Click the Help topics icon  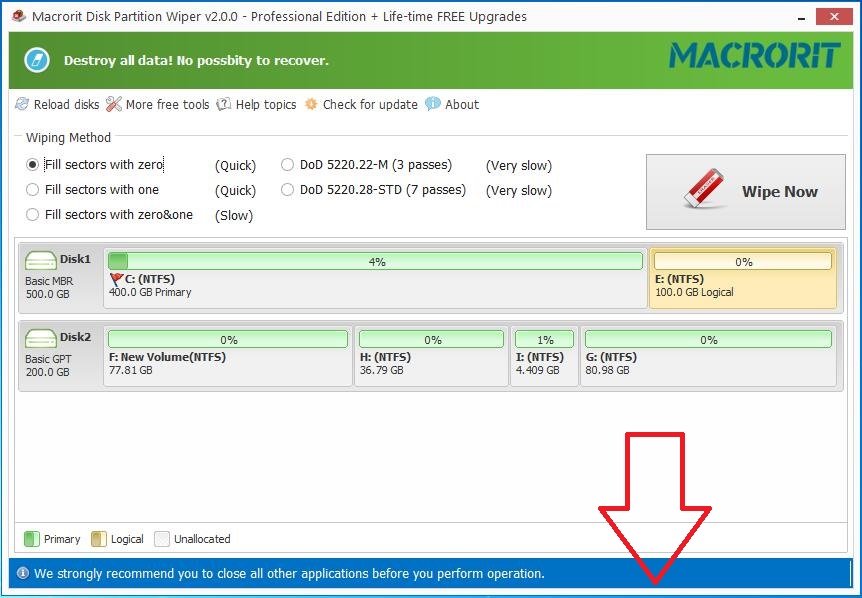(224, 104)
